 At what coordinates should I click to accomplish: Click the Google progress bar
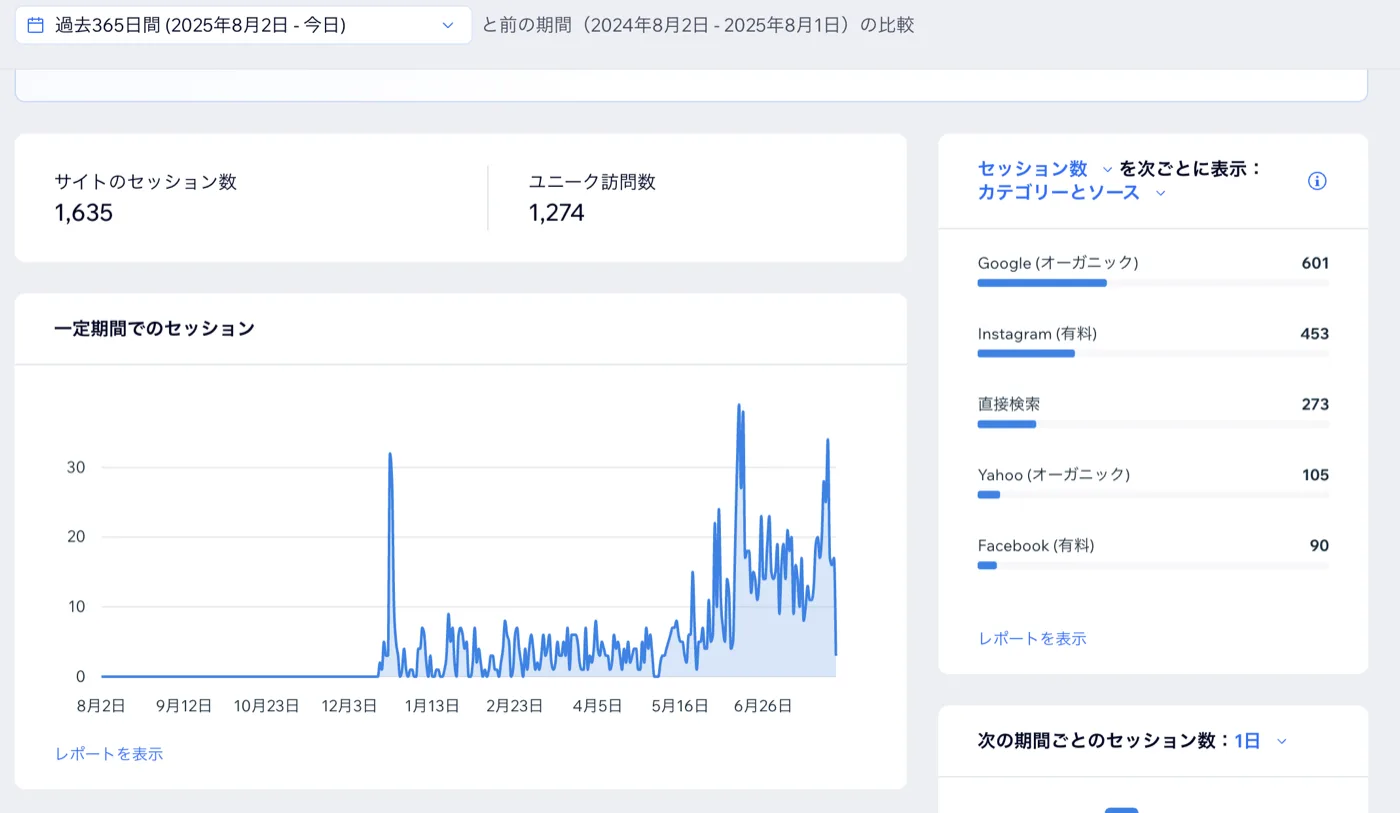1153,283
